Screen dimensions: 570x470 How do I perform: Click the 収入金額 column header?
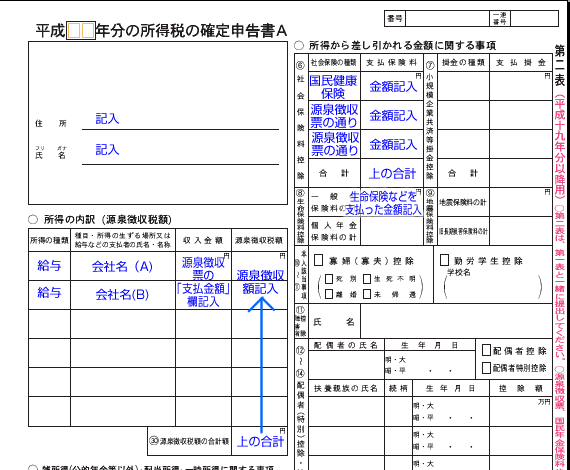[203, 240]
